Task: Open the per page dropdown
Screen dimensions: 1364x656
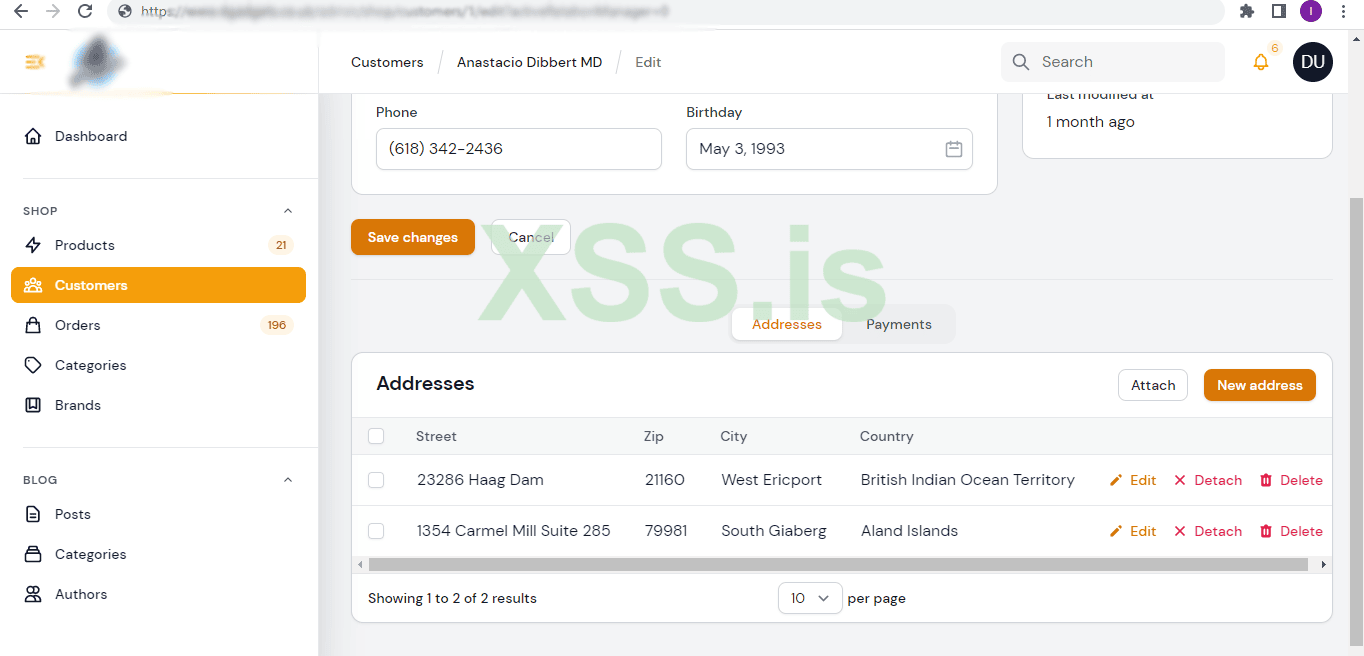Action: (810, 598)
